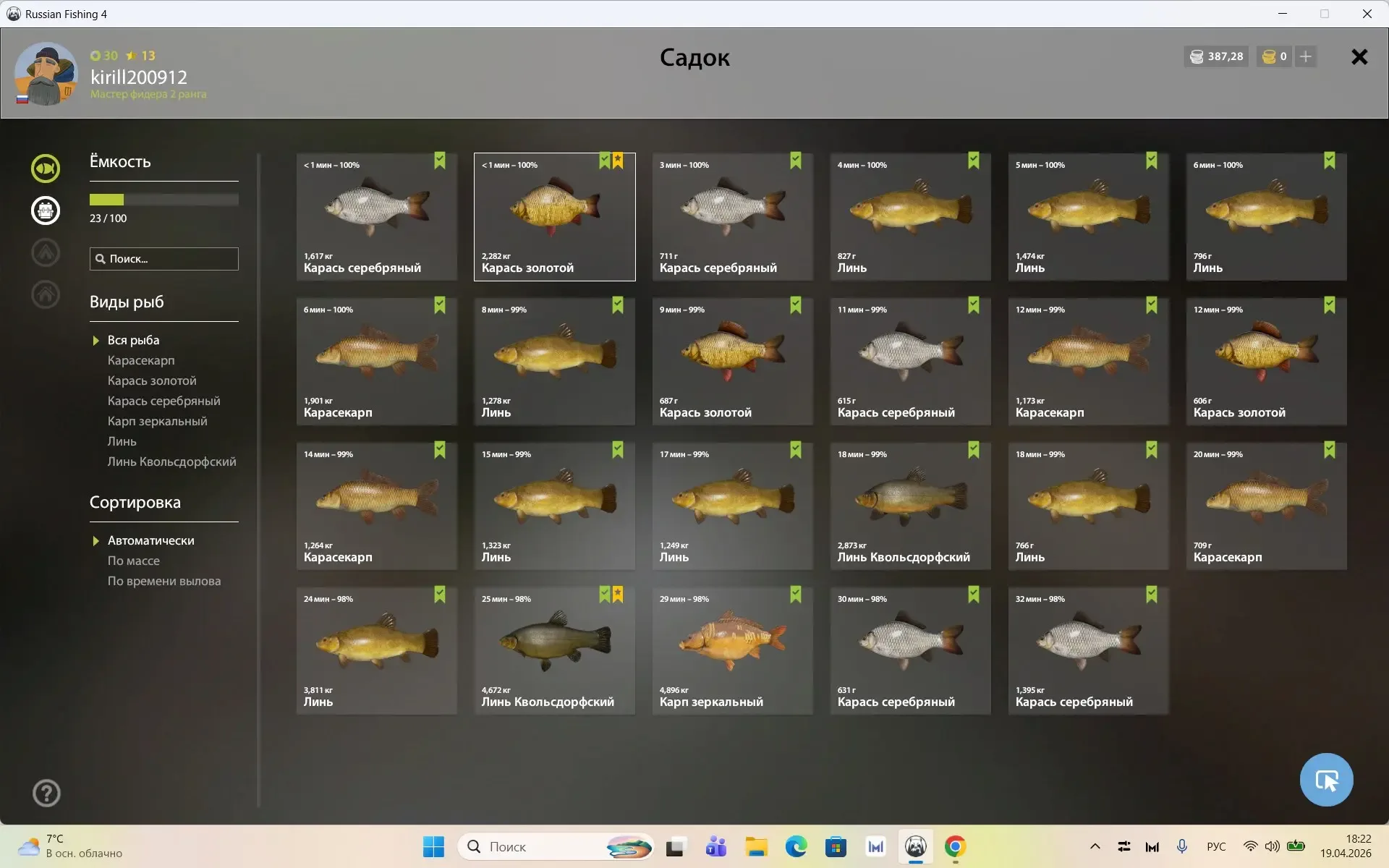Sort fish По массе
Screen dimensions: 1389x868
(x=133, y=561)
